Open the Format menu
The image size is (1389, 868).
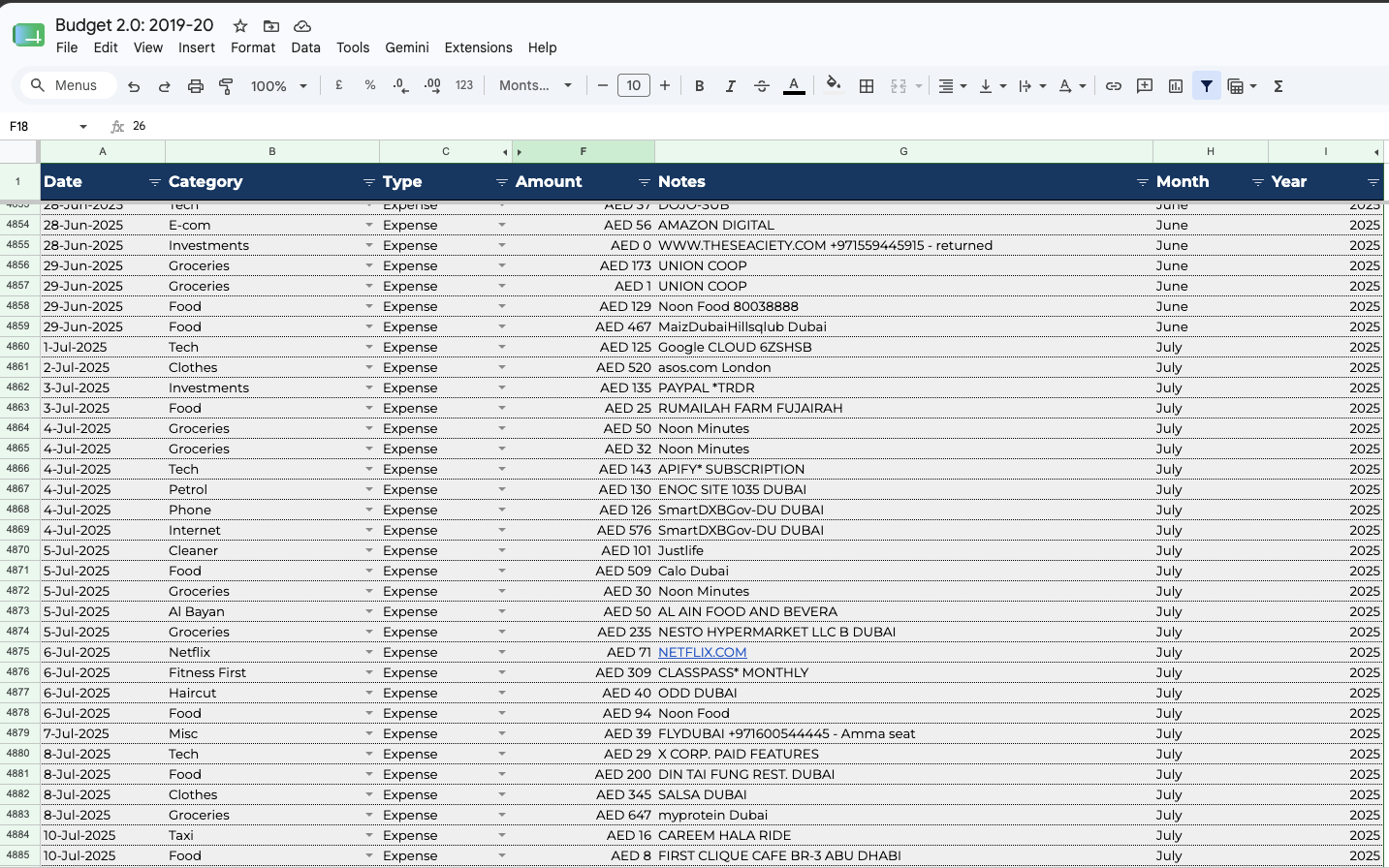[253, 47]
